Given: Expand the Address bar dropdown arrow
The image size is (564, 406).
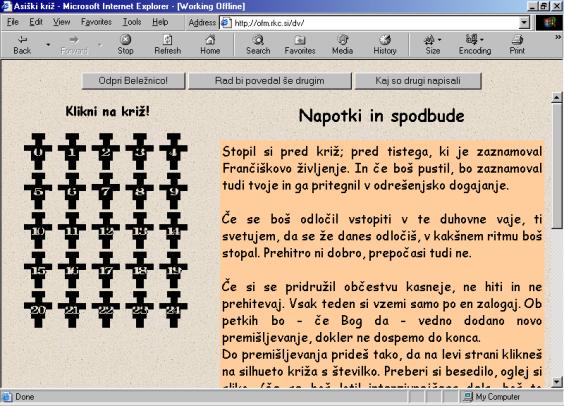Looking at the screenshot, I should coord(524,23).
